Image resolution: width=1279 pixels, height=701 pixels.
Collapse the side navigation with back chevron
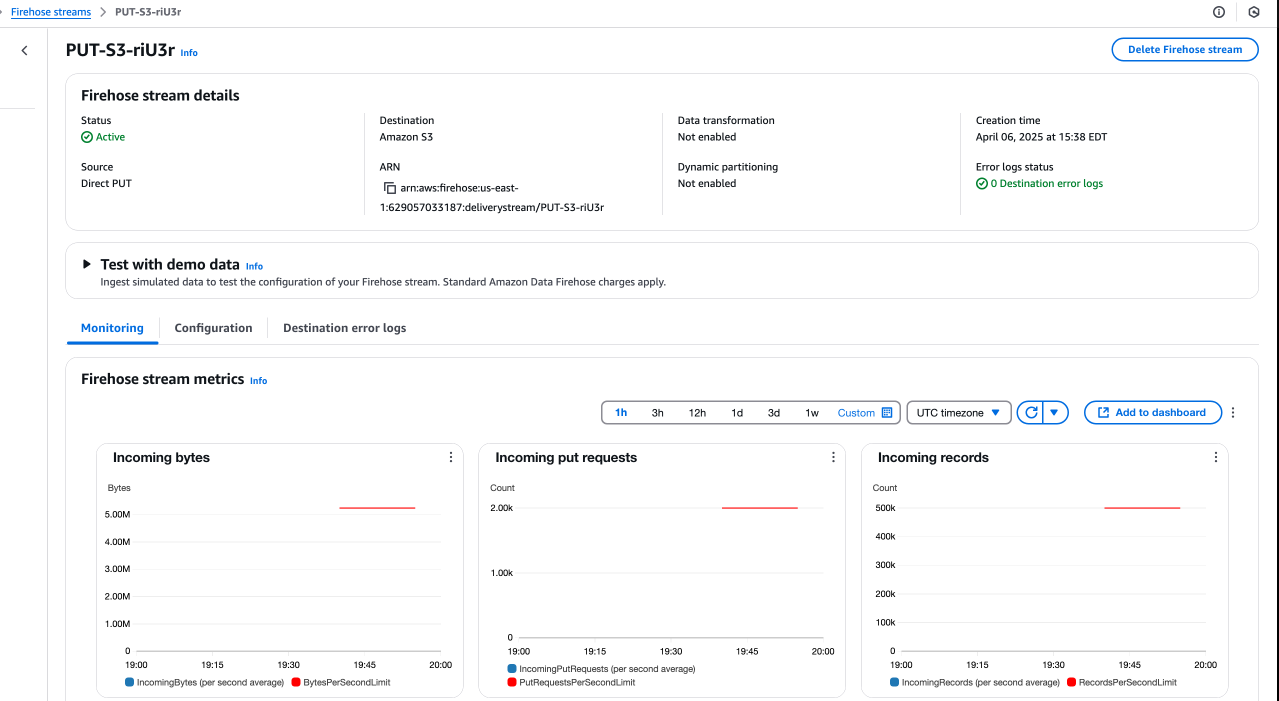(x=25, y=50)
